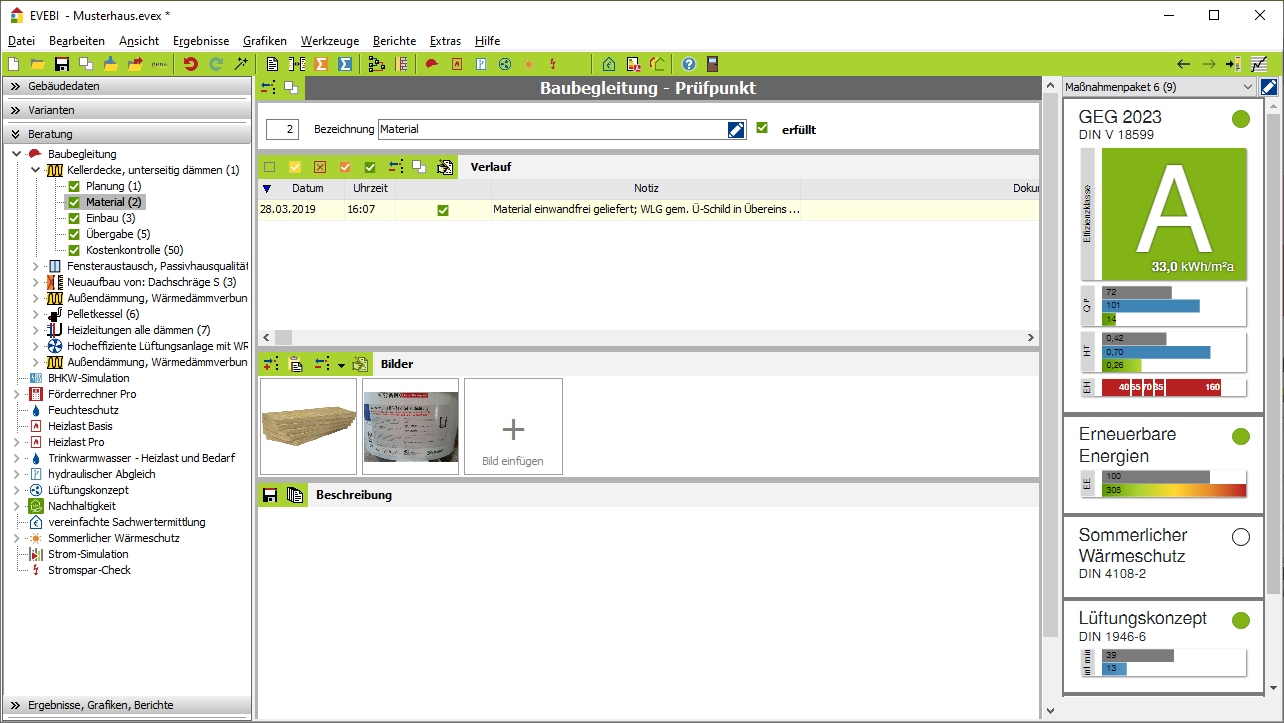The width and height of the screenshot is (1284, 723).
Task: Click the red undo arrow icon
Action: point(190,64)
